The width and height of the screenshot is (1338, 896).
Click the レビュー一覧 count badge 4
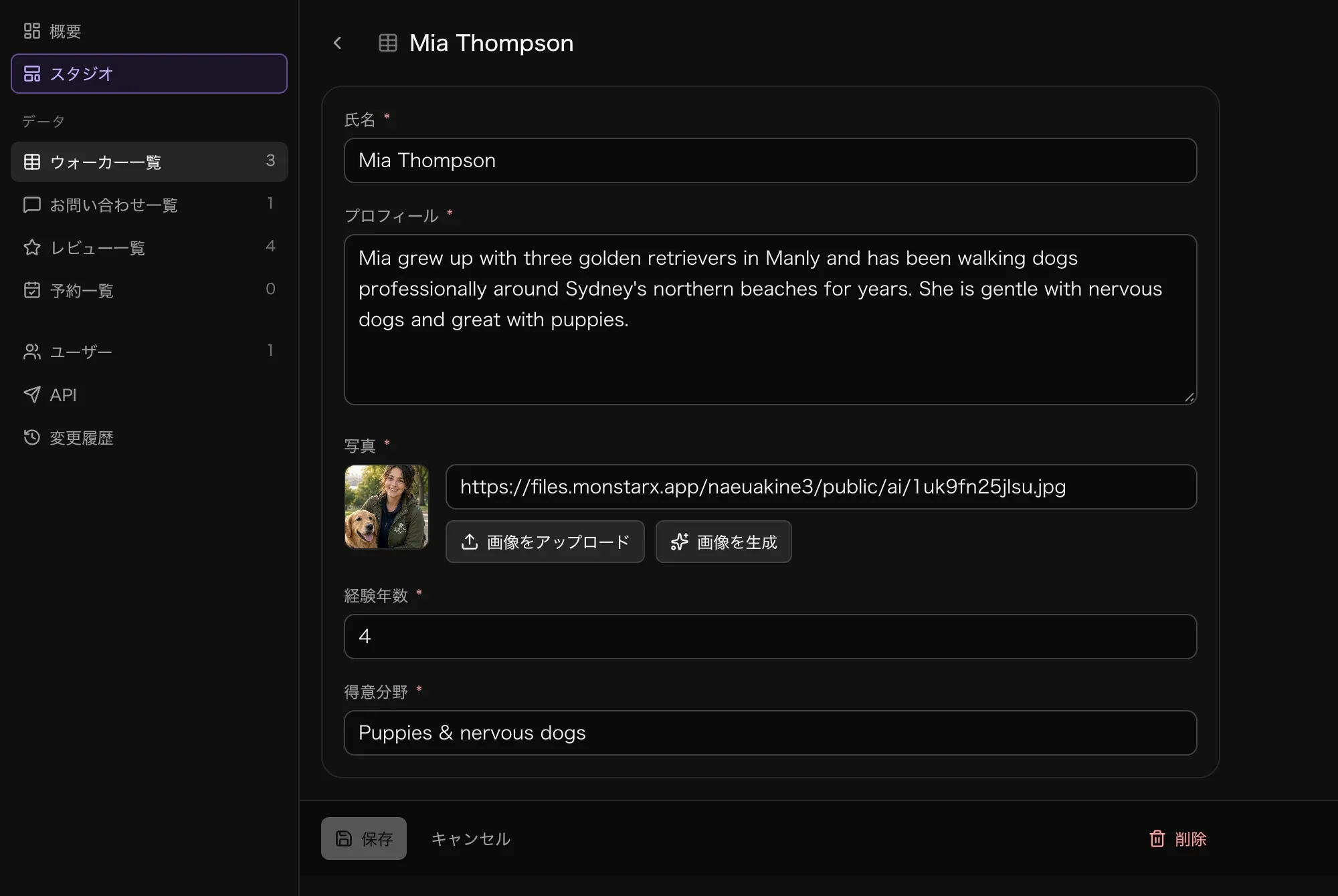pos(270,246)
